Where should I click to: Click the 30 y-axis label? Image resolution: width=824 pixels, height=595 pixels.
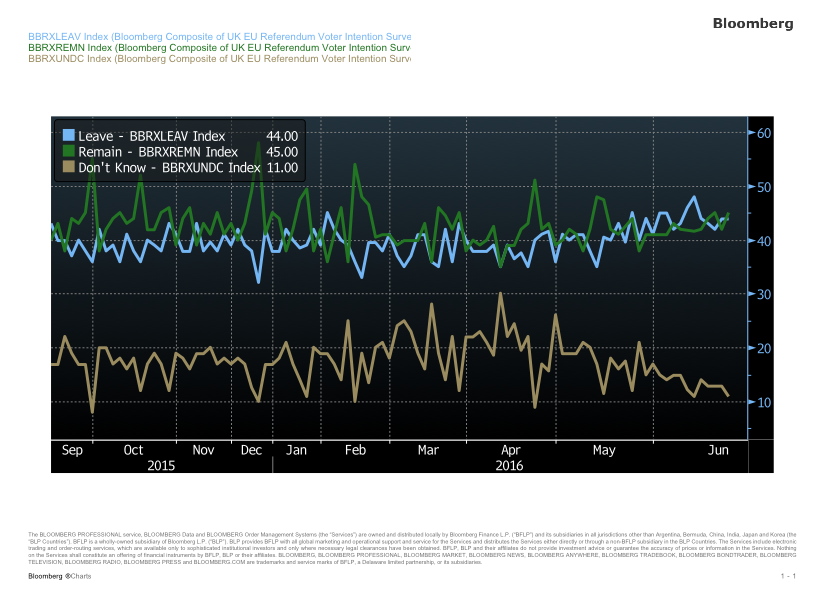point(764,294)
